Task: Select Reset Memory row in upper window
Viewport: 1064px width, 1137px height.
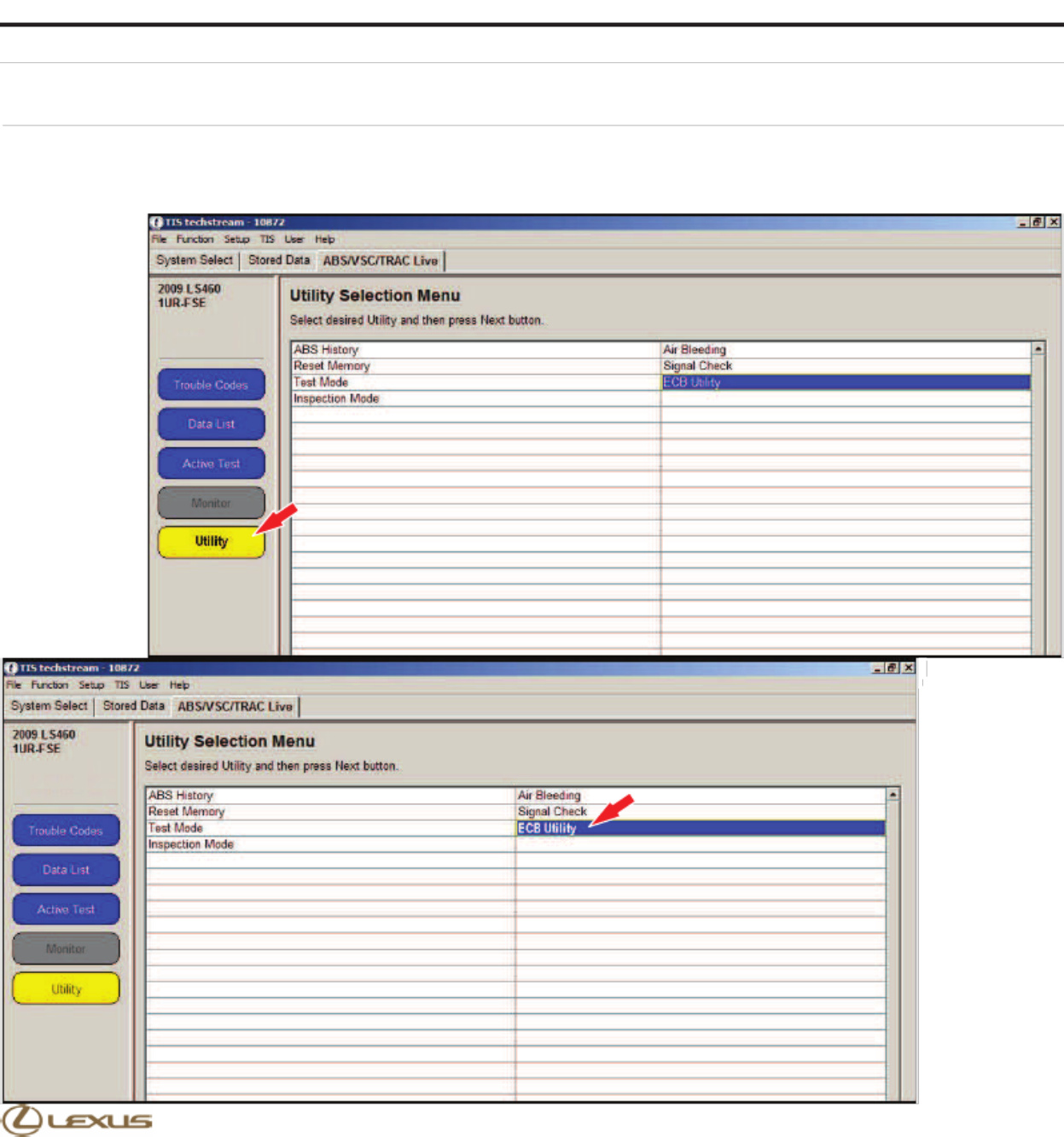Action: pos(476,366)
